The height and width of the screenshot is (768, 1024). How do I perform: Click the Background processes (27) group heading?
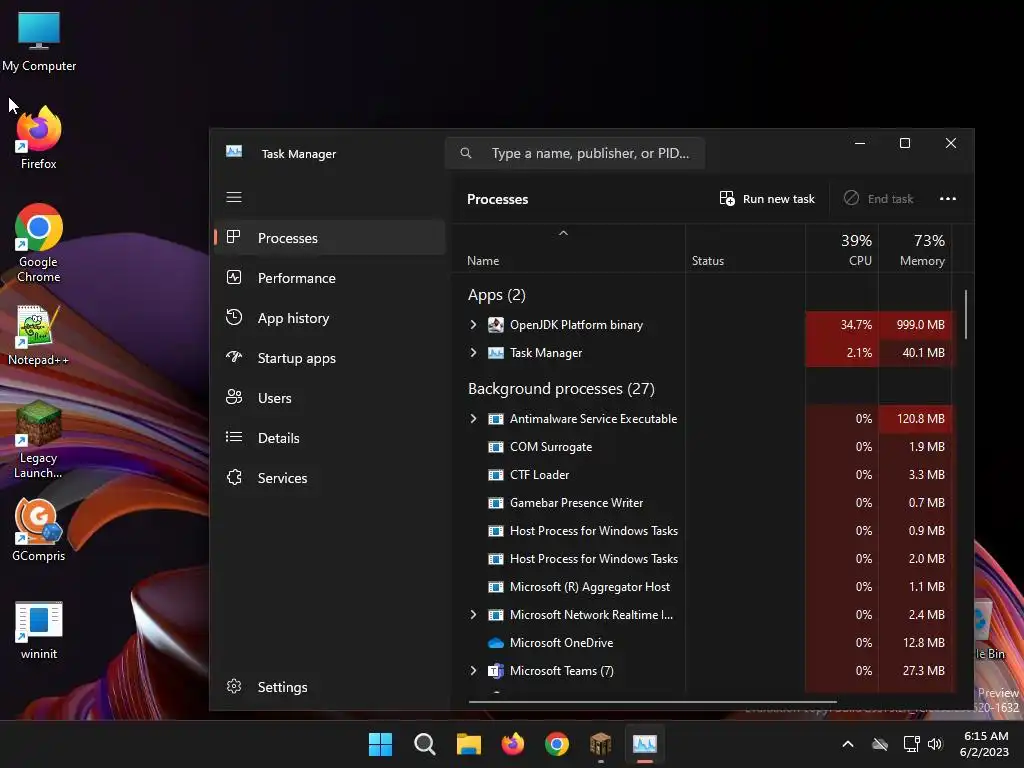[561, 389]
